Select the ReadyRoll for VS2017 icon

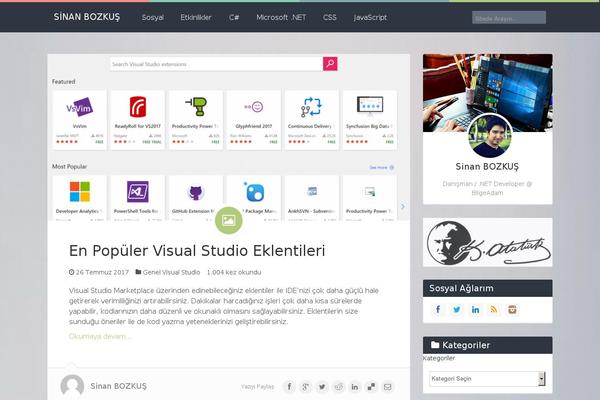pos(138,107)
